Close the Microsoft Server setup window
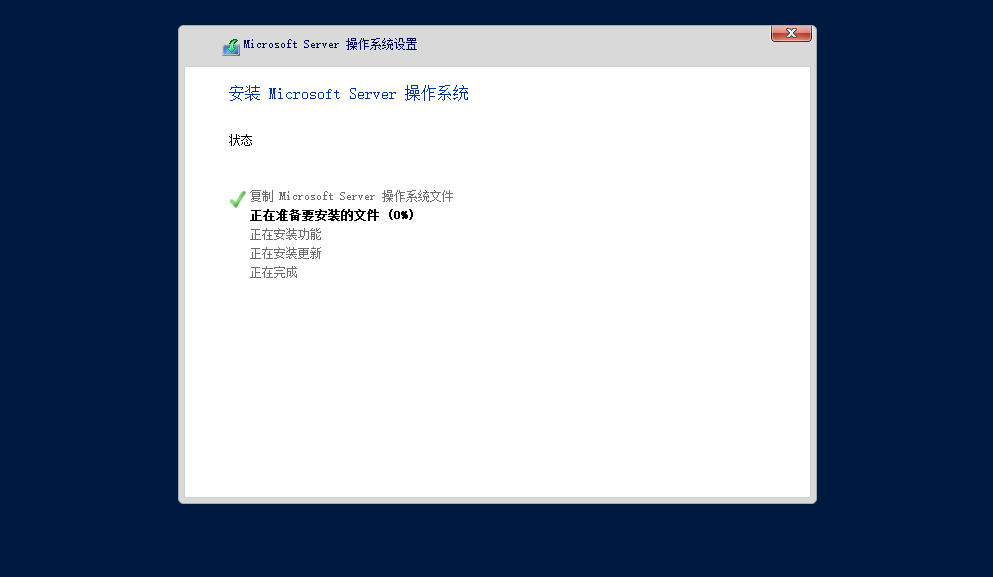The height and width of the screenshot is (577, 993). click(x=791, y=34)
